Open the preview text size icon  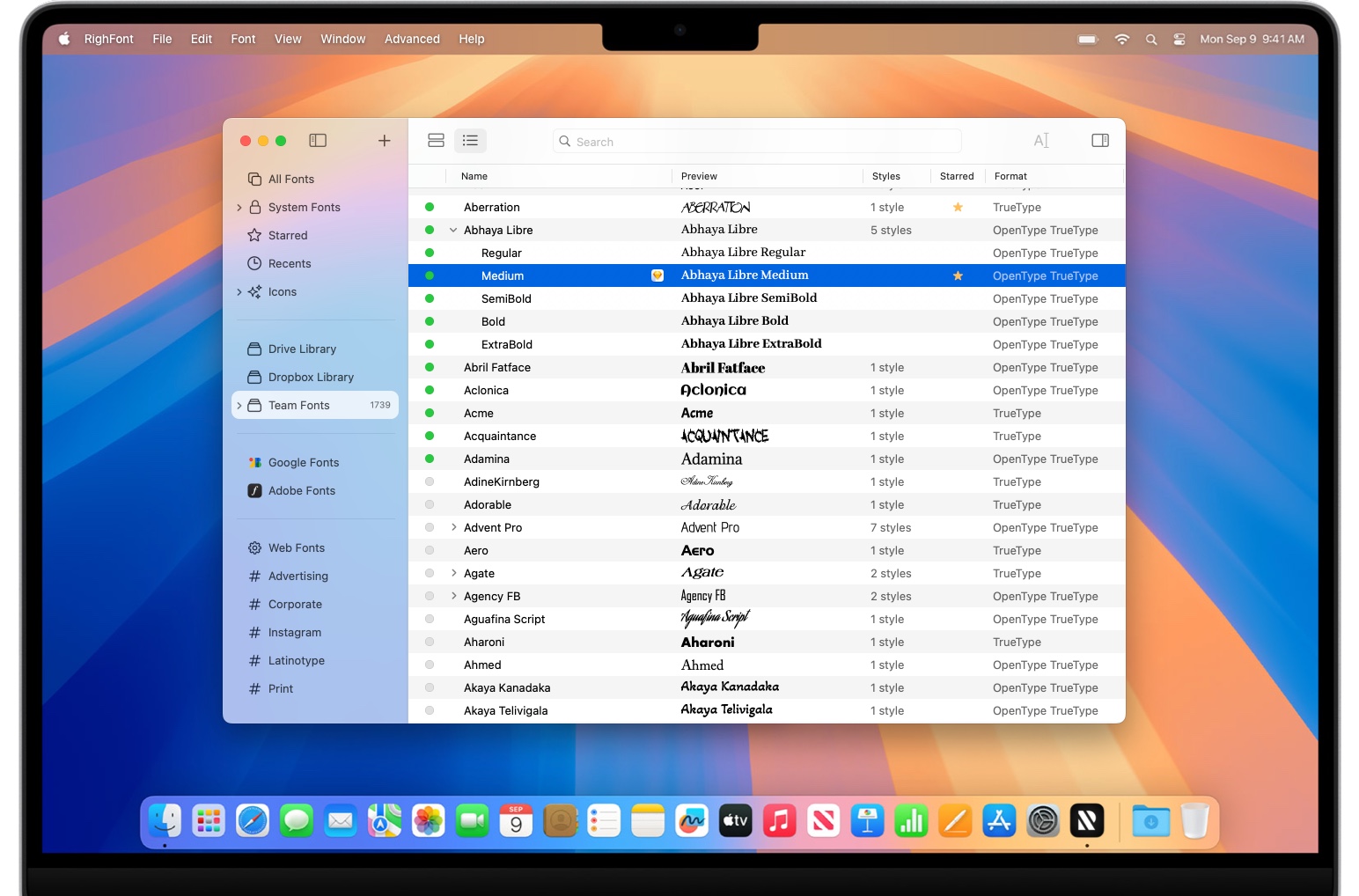[x=1041, y=141]
